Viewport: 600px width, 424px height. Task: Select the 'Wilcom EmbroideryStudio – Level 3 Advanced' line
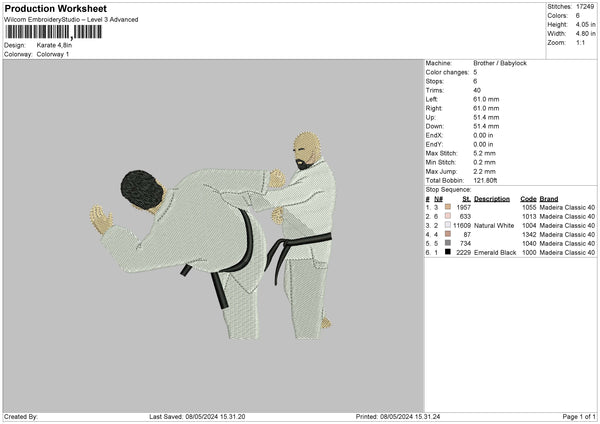(71, 20)
